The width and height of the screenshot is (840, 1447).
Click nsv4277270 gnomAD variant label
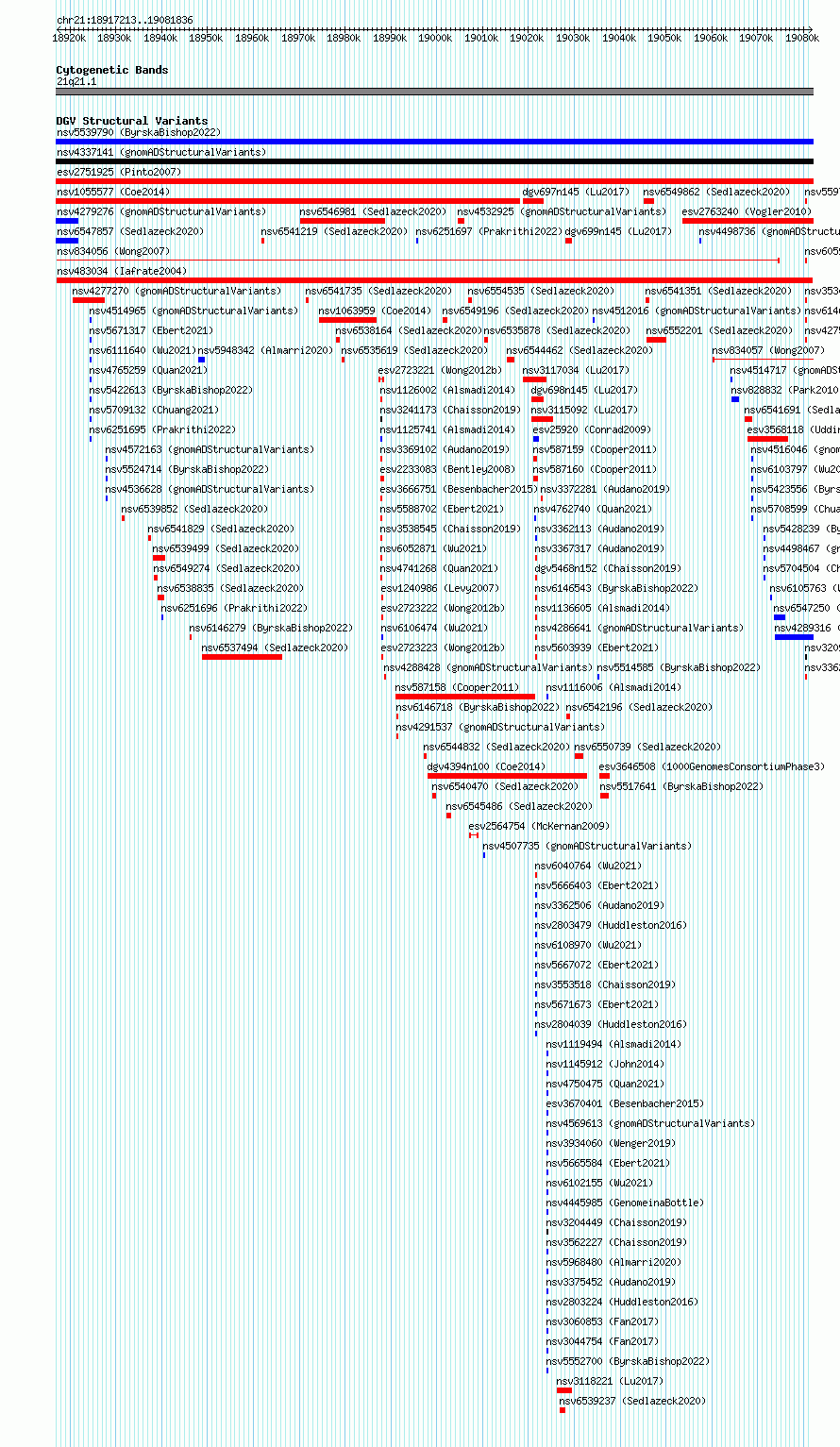tap(176, 291)
